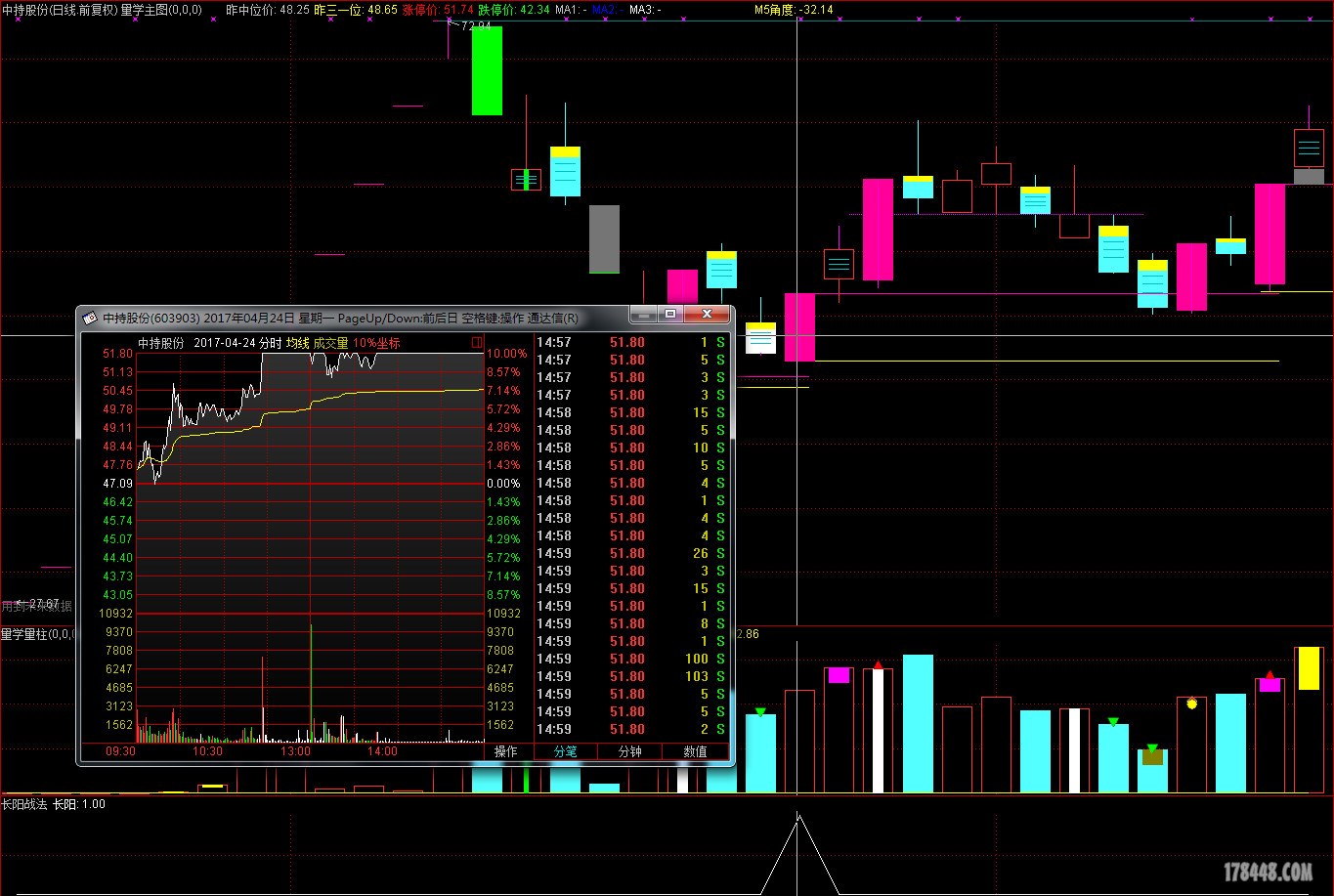Minimize the intraday popup window
This screenshot has height=896, width=1334.
(x=643, y=315)
